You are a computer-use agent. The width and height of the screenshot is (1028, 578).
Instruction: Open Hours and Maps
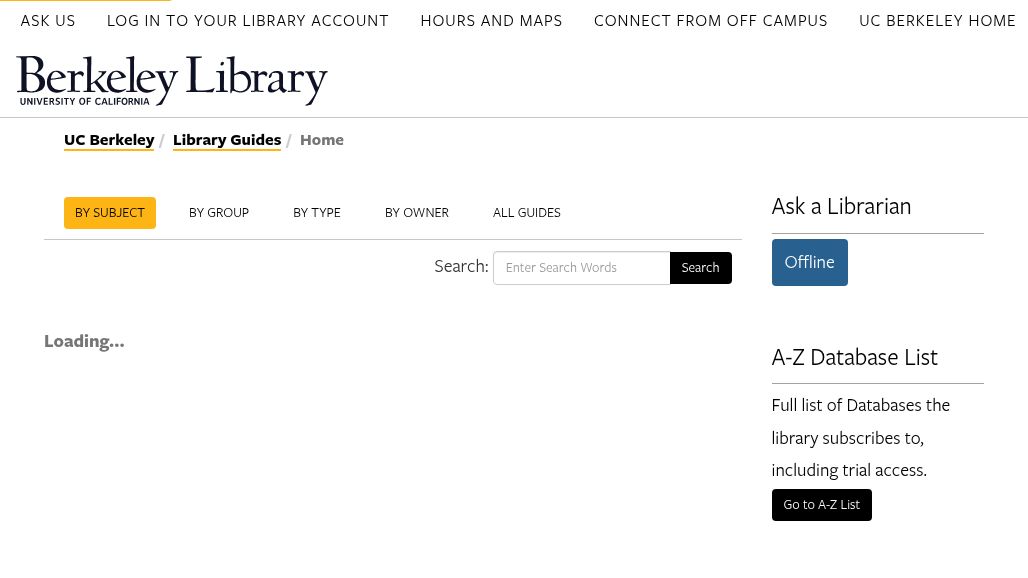(x=491, y=21)
